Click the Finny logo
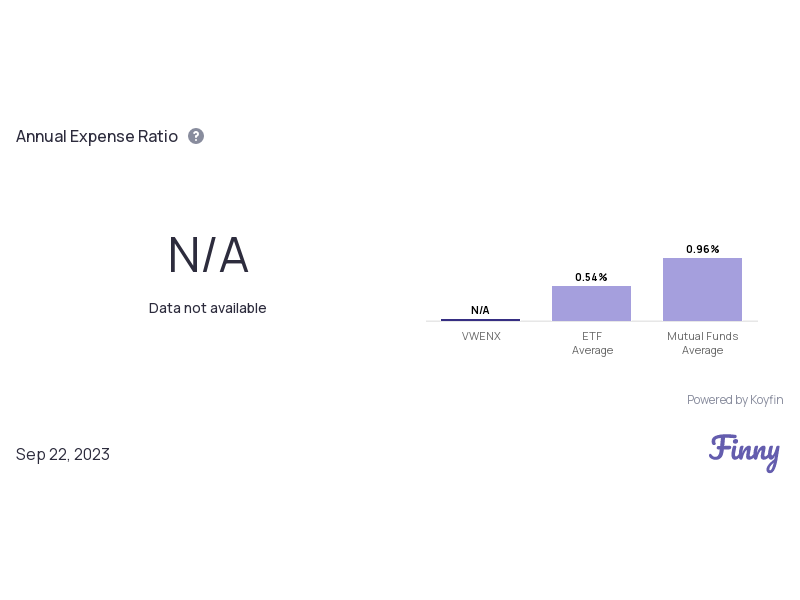The width and height of the screenshot is (800, 600). (744, 452)
